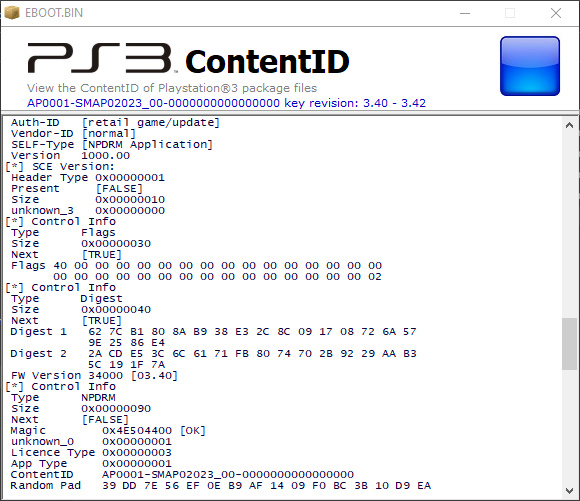The image size is (580, 501).
Task: Click the ContentID AP0001-SMAP02023 line in output
Action: click(x=182, y=475)
